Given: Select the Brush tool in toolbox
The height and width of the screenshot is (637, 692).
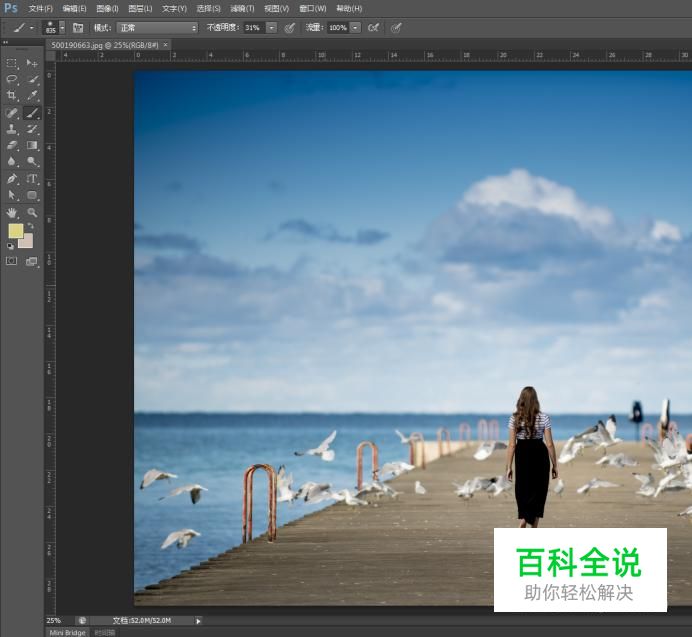Looking at the screenshot, I should point(32,113).
